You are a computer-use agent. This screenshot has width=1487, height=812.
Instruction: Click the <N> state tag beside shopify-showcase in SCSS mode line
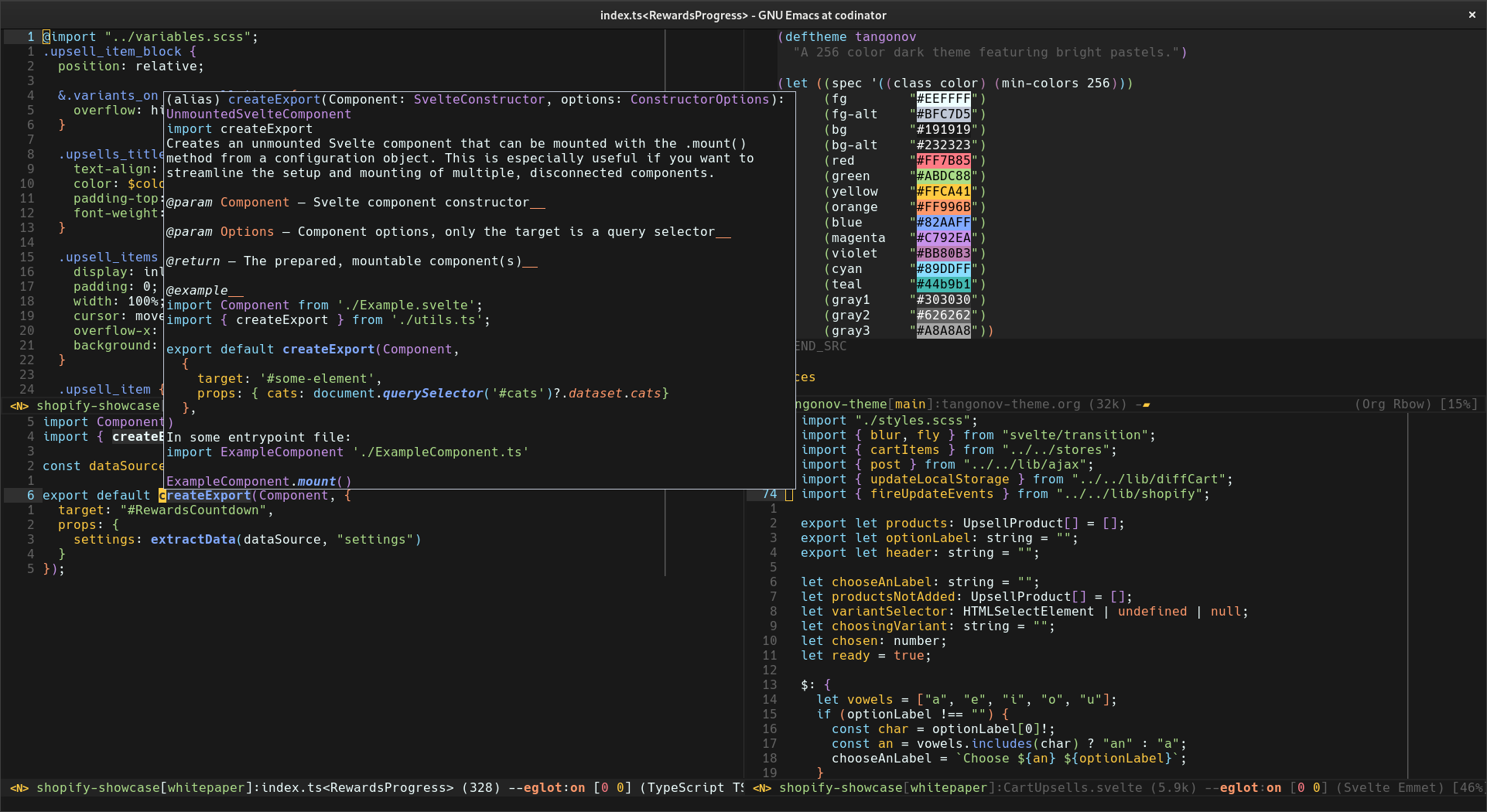click(19, 406)
